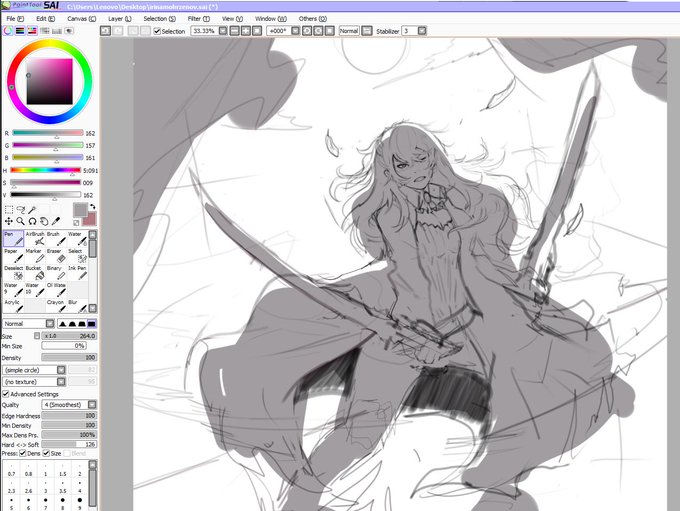Select the AirBrush tool
The width and height of the screenshot is (680, 511).
tap(35, 238)
